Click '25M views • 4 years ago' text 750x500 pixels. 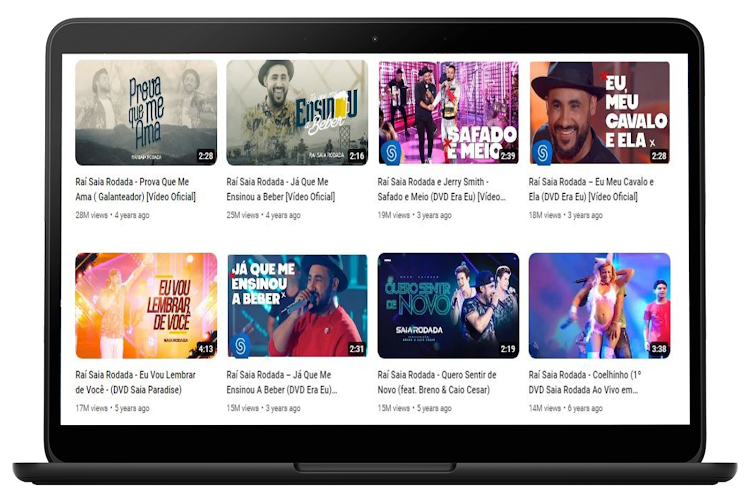pyautogui.click(x=264, y=215)
